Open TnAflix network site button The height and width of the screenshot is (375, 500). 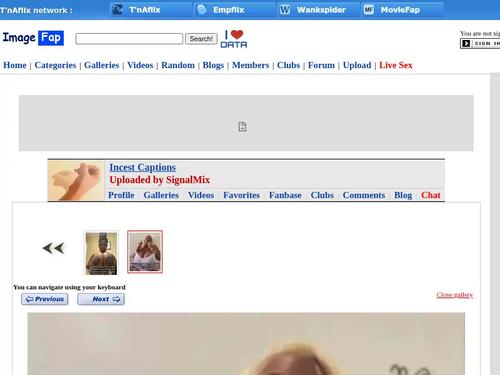click(151, 10)
